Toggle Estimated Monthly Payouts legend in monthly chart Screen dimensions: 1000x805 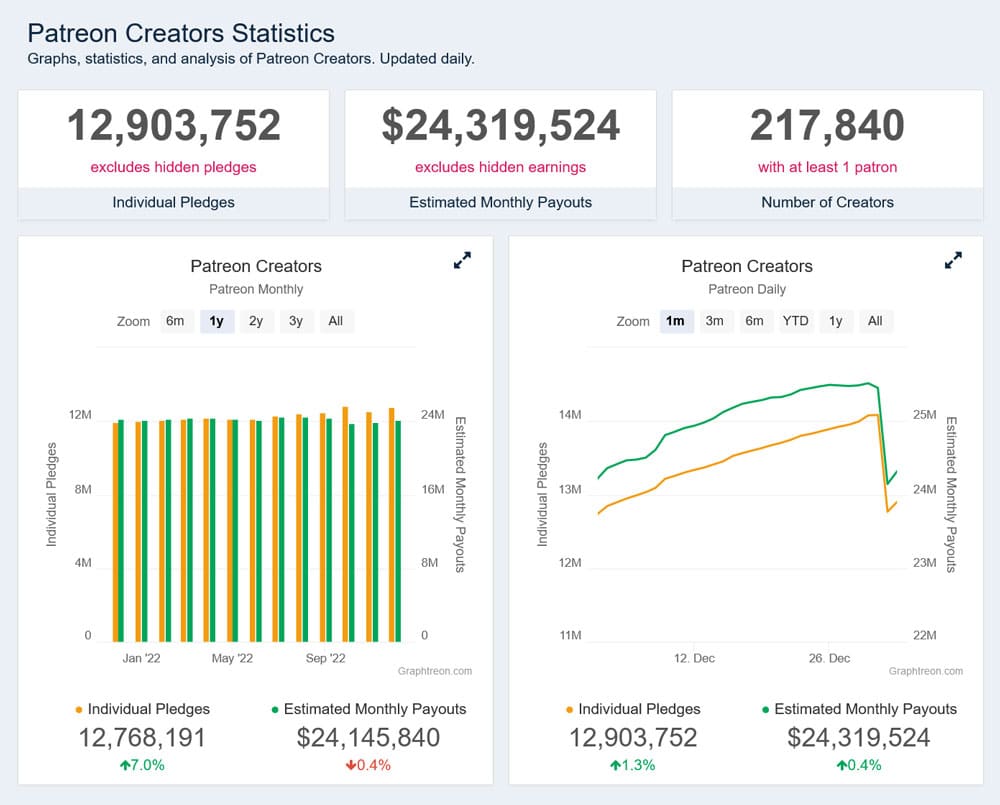point(368,709)
